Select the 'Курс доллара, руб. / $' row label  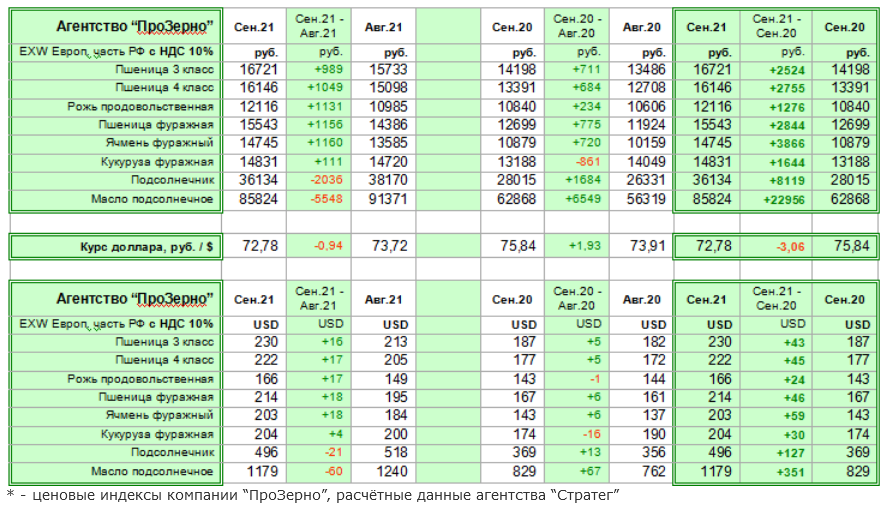tap(147, 247)
